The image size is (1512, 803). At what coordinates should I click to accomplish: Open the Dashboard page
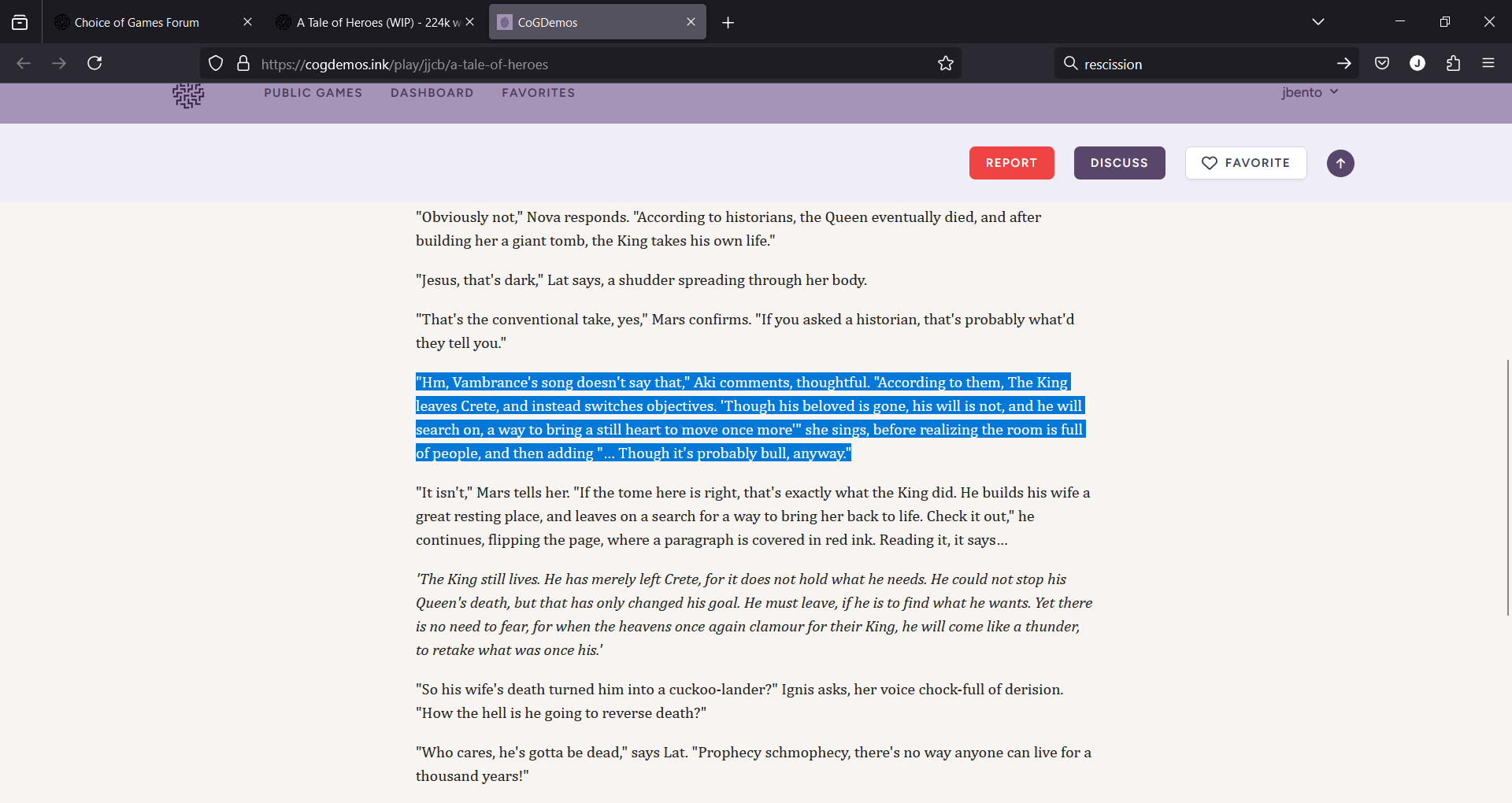tap(432, 93)
